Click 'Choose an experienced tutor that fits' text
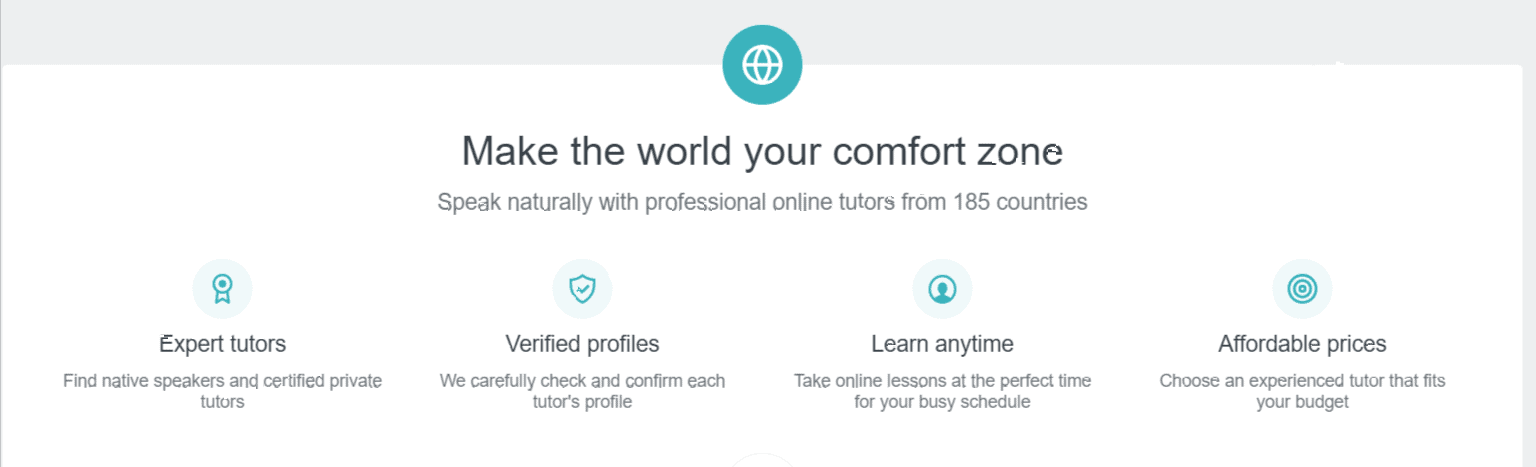Image resolution: width=1536 pixels, height=467 pixels. click(1302, 381)
